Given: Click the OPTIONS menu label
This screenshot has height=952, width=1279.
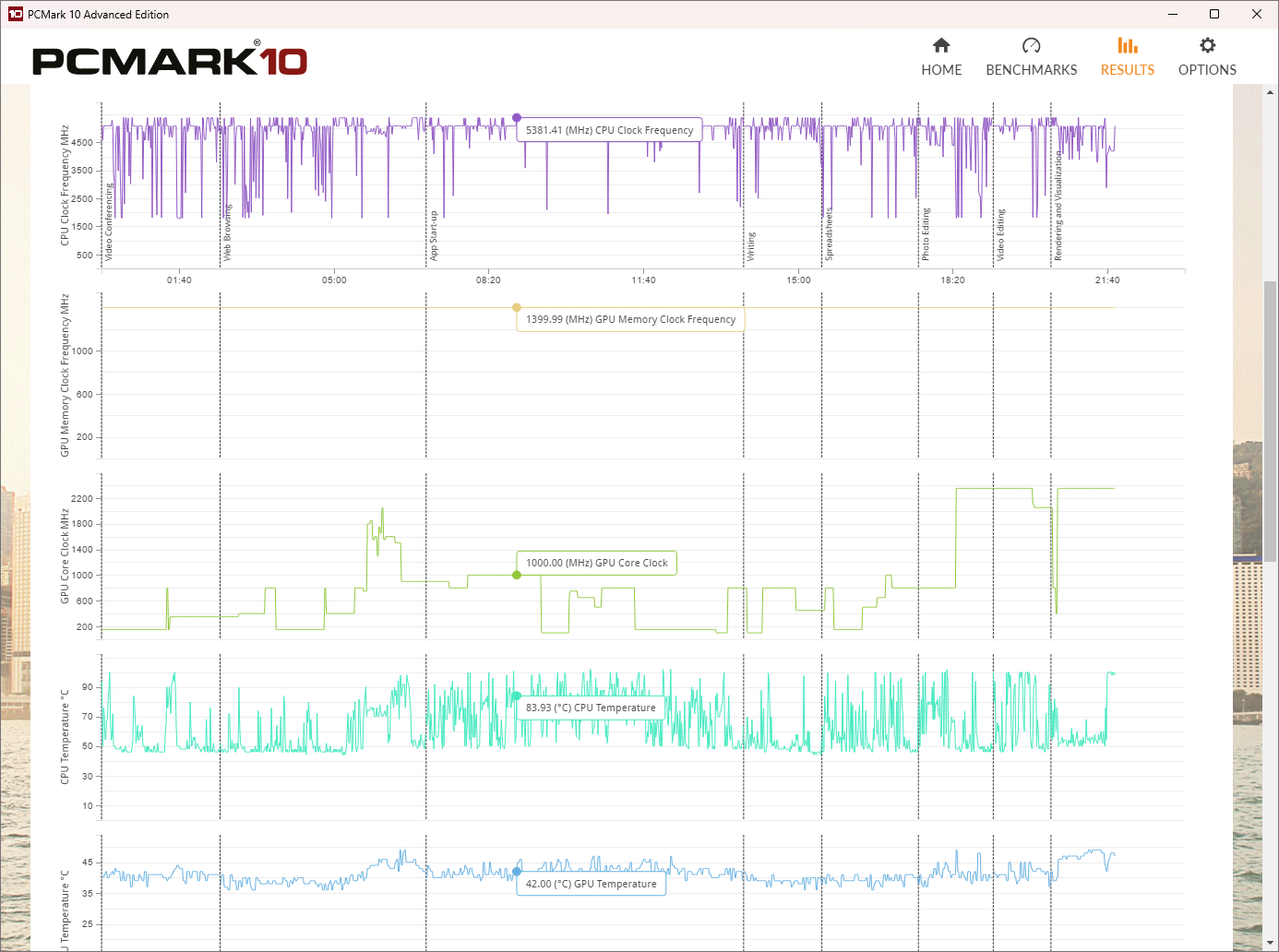Looking at the screenshot, I should (x=1207, y=70).
